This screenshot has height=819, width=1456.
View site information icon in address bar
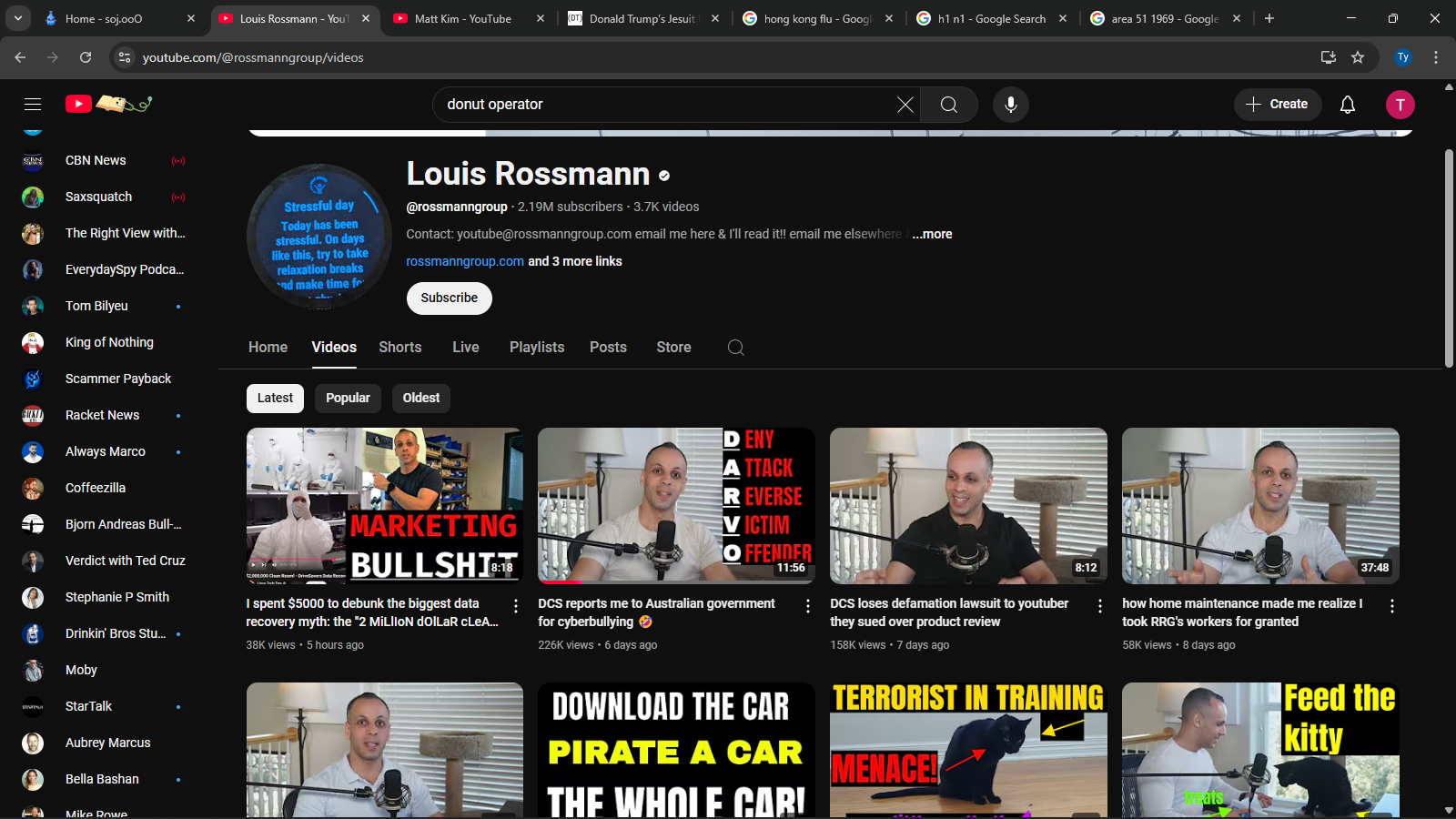[126, 57]
